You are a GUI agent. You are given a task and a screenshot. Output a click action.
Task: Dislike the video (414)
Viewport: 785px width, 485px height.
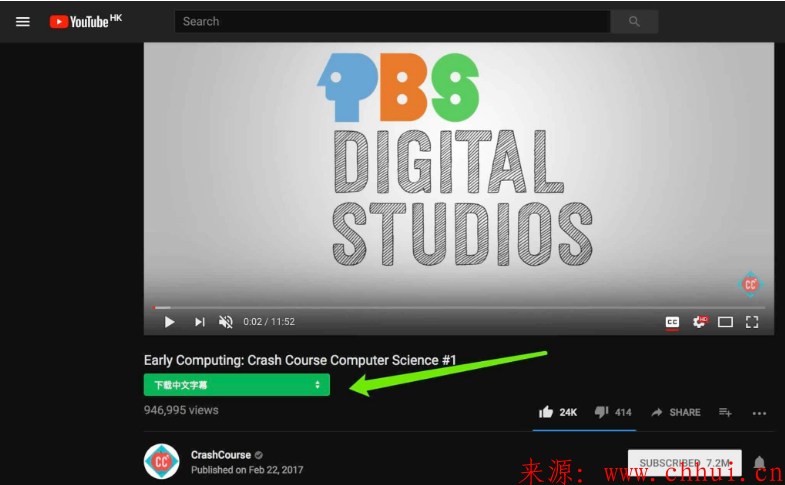click(613, 412)
